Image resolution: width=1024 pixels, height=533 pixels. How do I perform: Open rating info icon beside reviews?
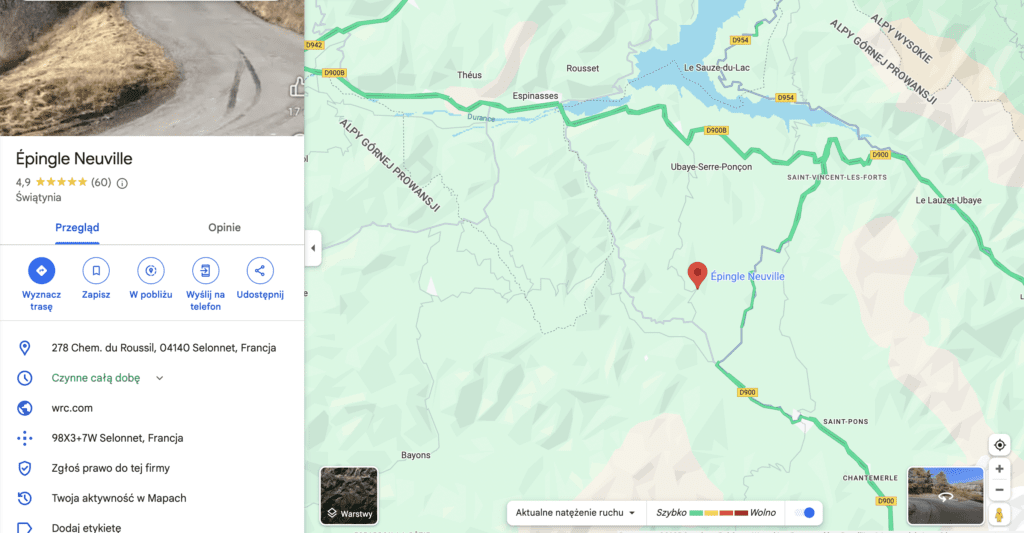click(122, 183)
